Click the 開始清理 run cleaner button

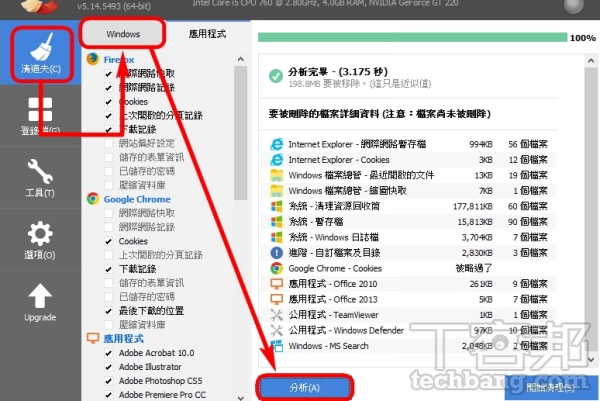[551, 388]
